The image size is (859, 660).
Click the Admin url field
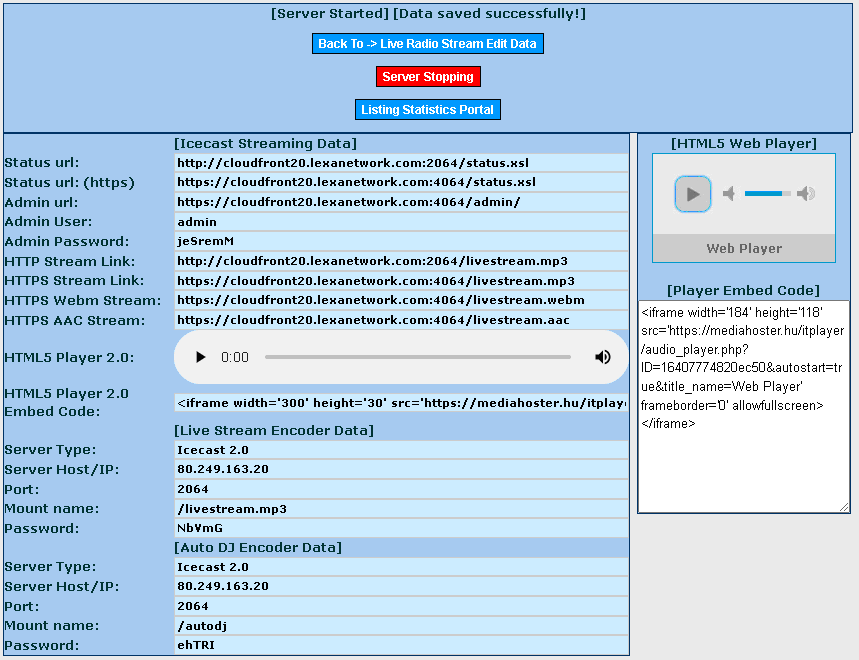tap(401, 202)
